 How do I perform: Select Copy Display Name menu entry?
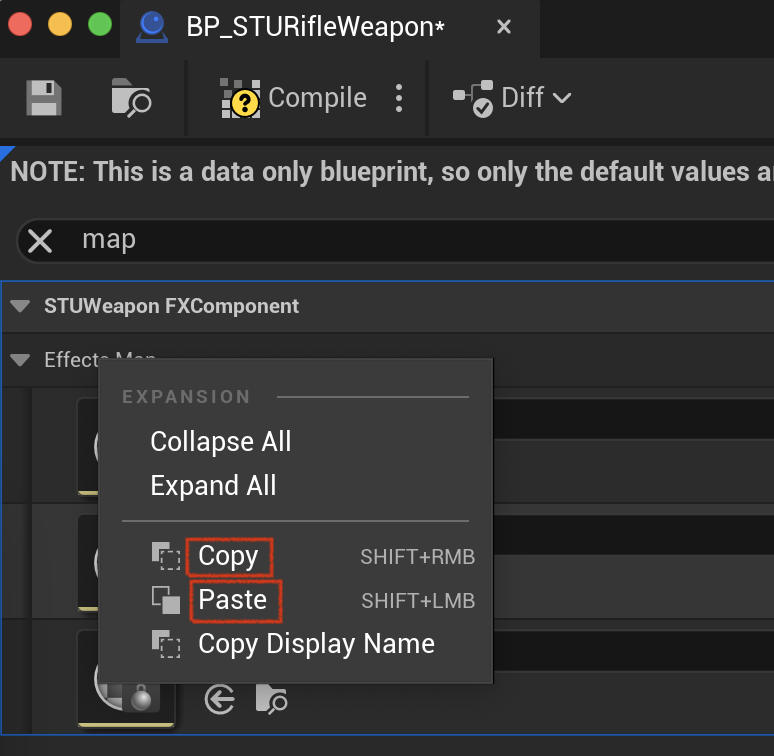tap(316, 644)
